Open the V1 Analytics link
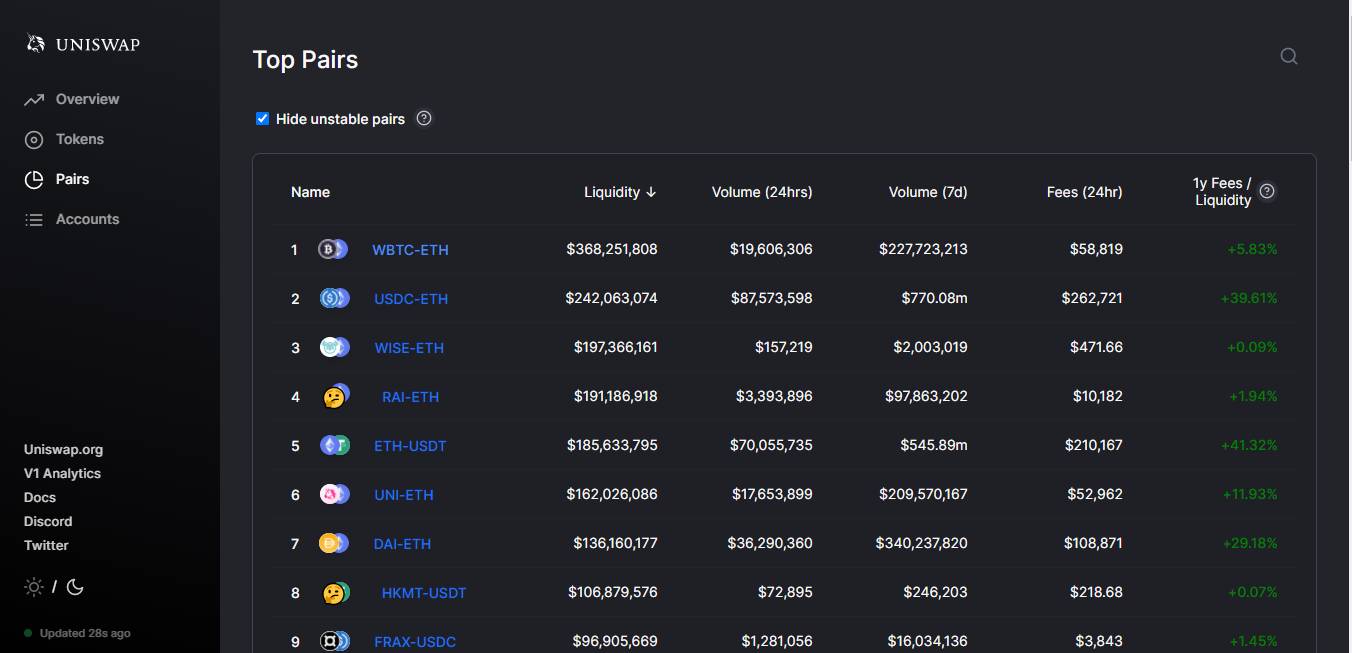The width and height of the screenshot is (1352, 653). (62, 473)
